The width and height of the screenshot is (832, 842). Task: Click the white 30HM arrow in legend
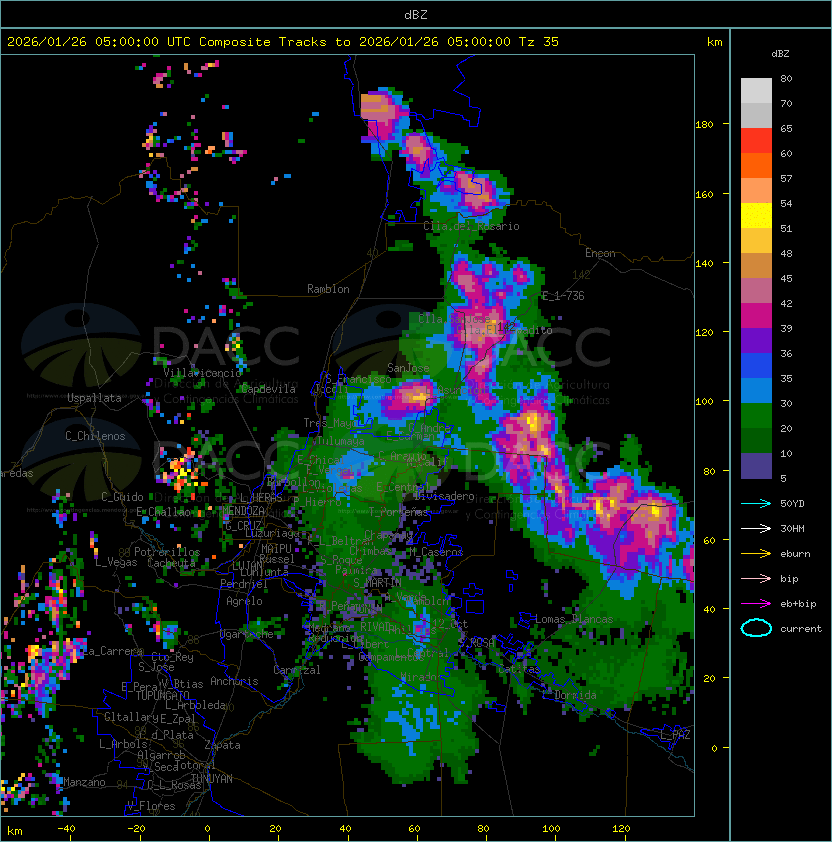click(756, 528)
